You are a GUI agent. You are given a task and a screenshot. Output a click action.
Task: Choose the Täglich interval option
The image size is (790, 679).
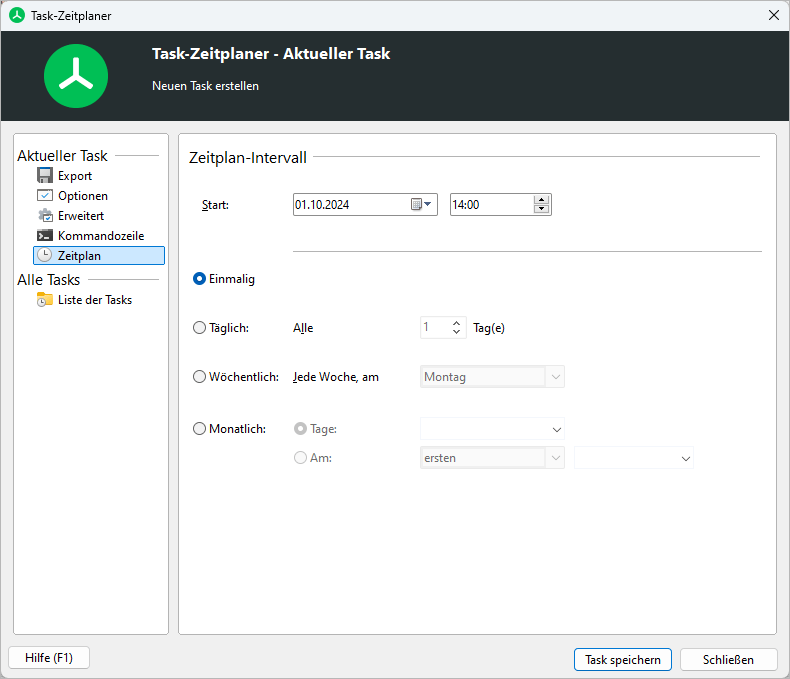click(200, 328)
